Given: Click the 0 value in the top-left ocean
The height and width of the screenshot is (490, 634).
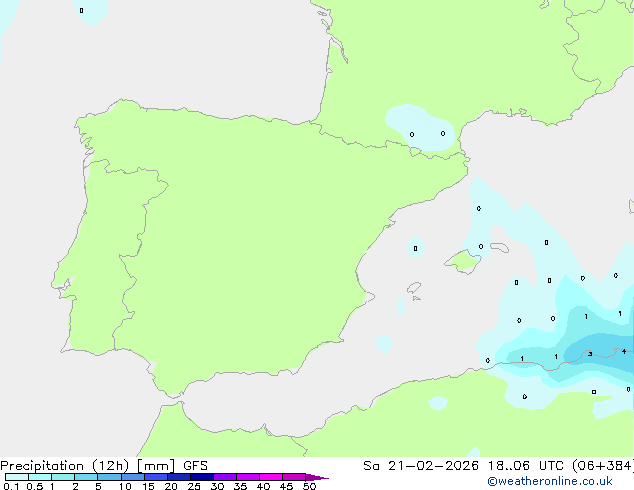Looking at the screenshot, I should point(81,11).
